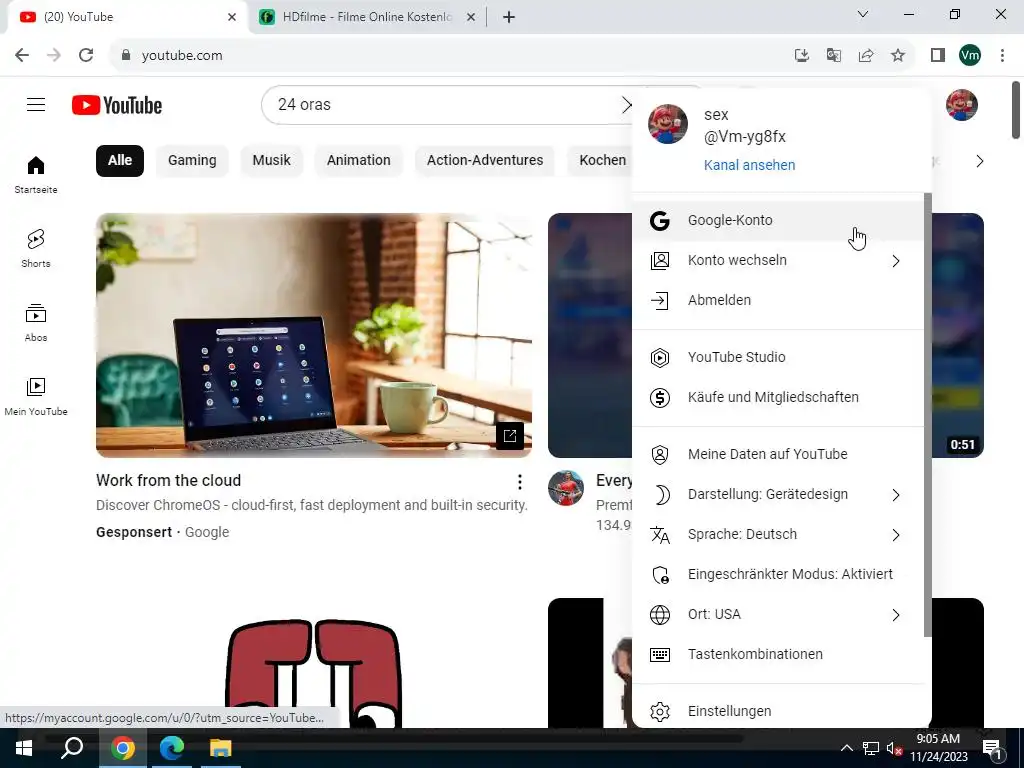Open Abos subscriptions in sidebar
The width and height of the screenshot is (1024, 768).
(x=36, y=323)
